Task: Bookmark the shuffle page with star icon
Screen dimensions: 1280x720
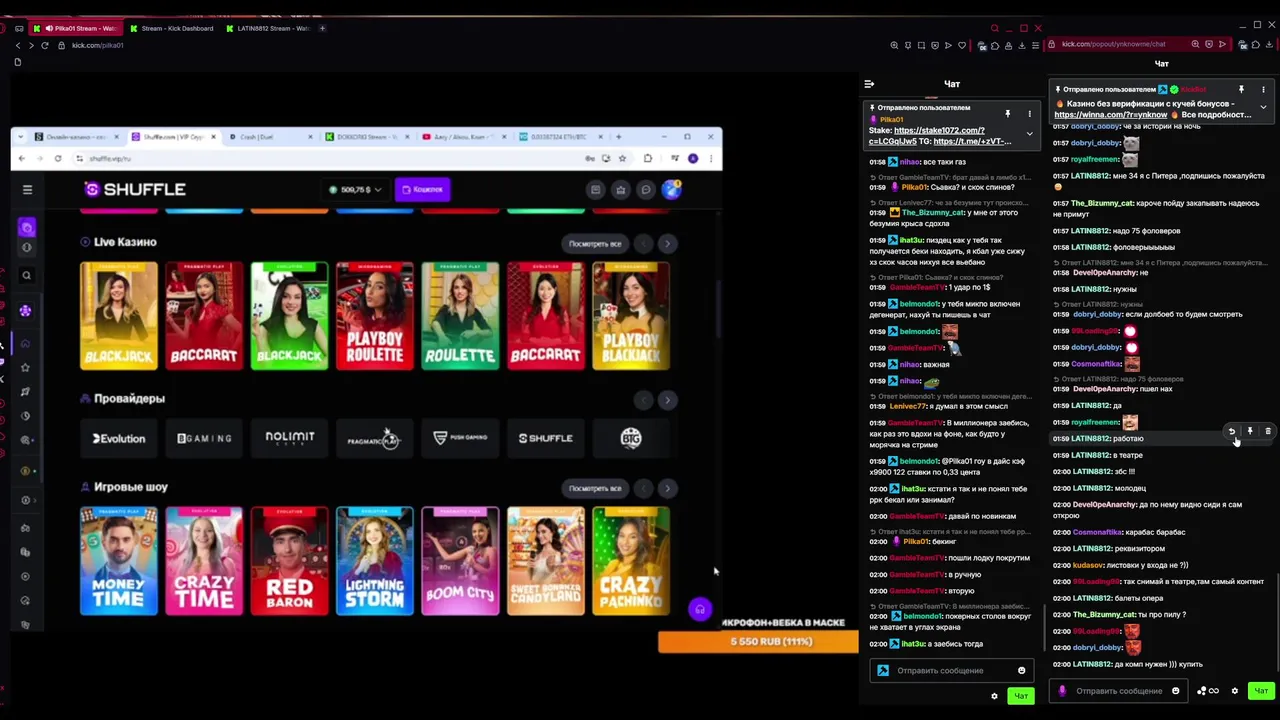Action: (622, 158)
